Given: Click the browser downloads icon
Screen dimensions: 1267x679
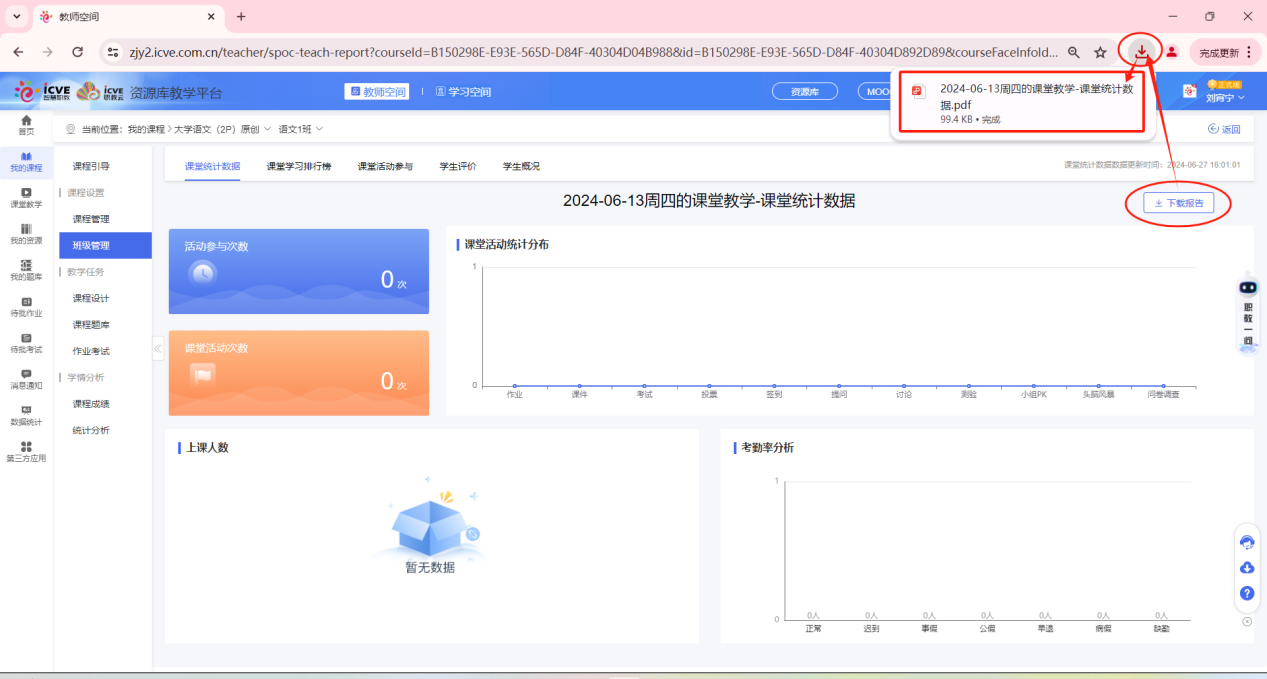Looking at the screenshot, I should click(1142, 51).
